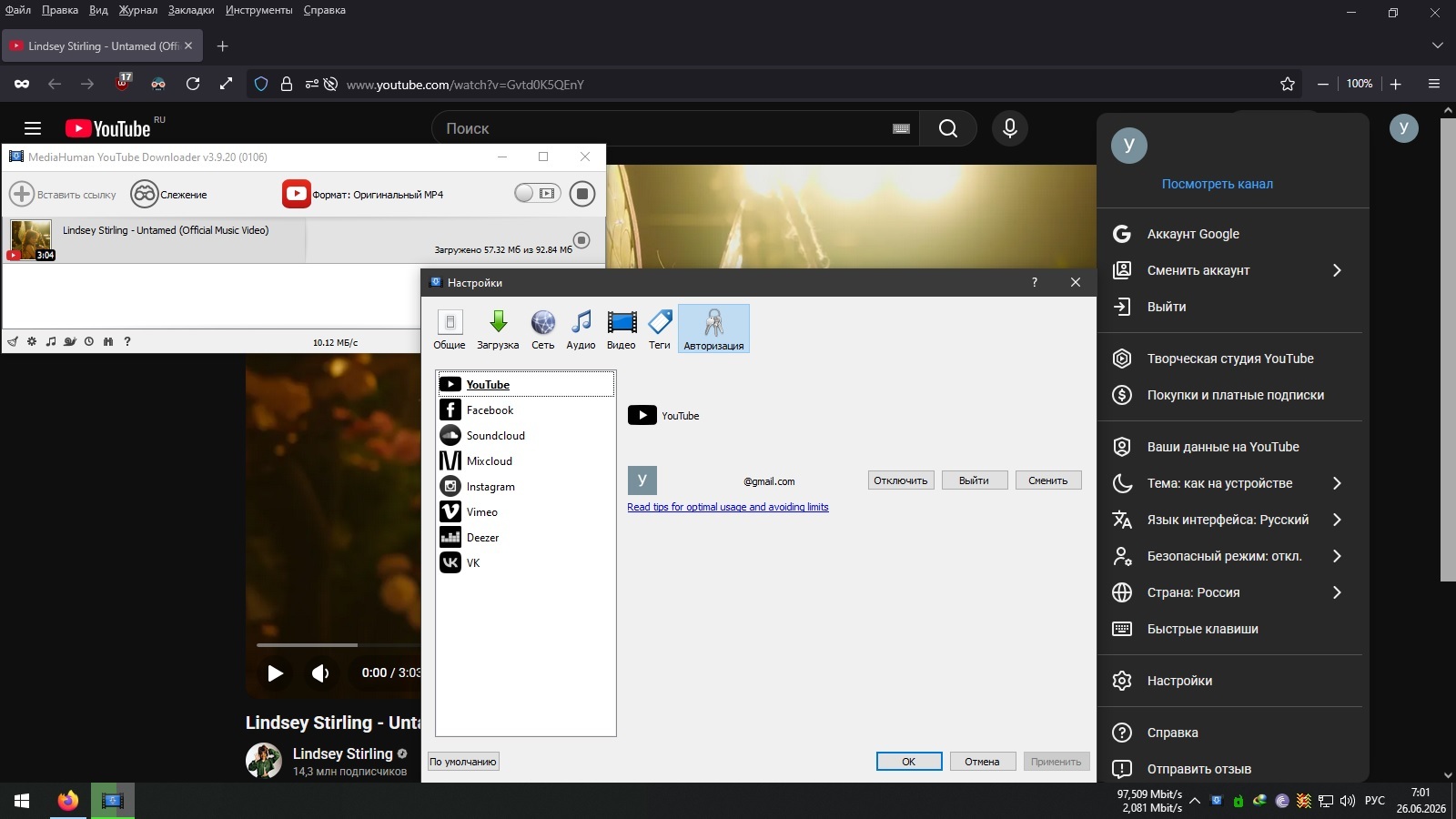Bookmark the page with the star icon

point(1288,84)
